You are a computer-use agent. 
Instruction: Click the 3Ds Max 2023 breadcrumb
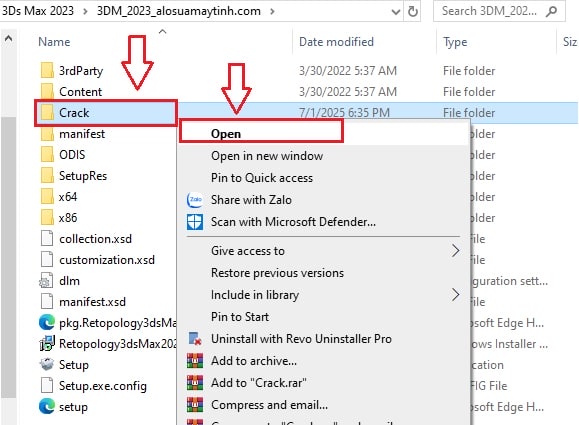38,11
